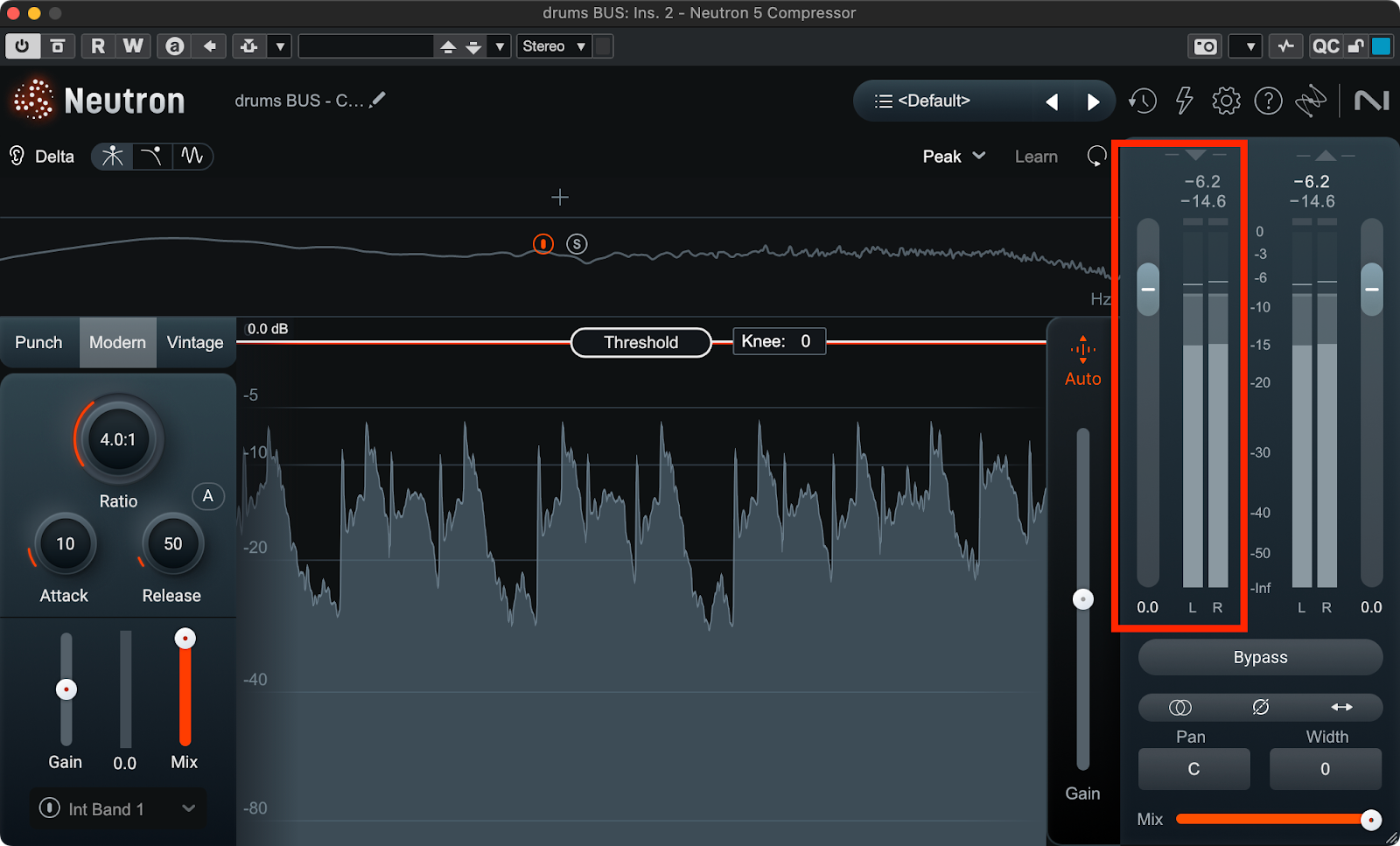
Task: Open the Stereo channel dropdown
Action: 554,46
